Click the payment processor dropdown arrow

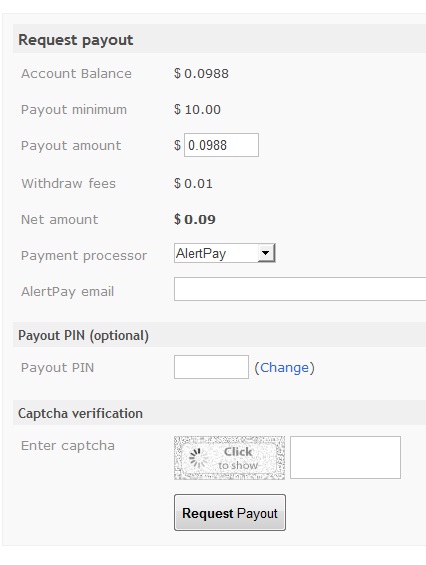click(x=266, y=253)
